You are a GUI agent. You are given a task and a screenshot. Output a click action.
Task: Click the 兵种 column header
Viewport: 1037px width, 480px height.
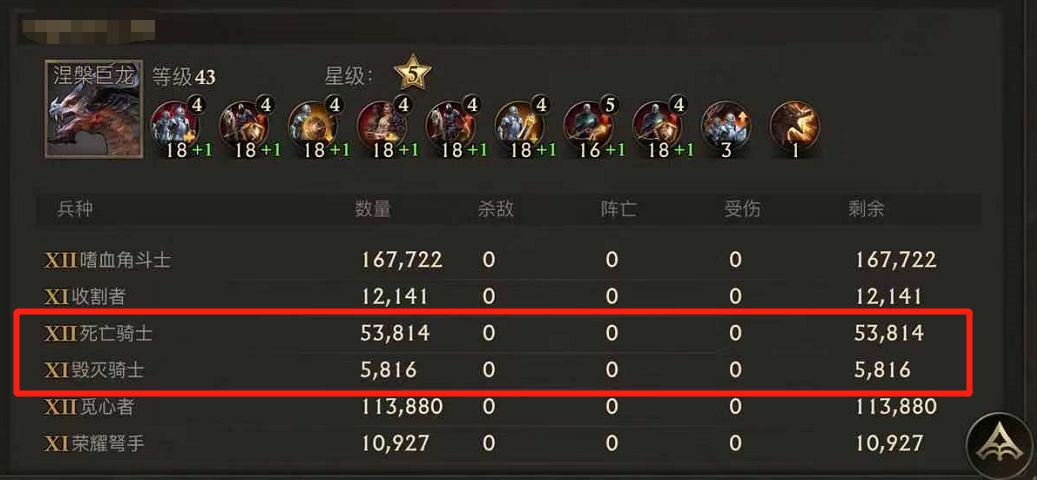[x=75, y=210]
